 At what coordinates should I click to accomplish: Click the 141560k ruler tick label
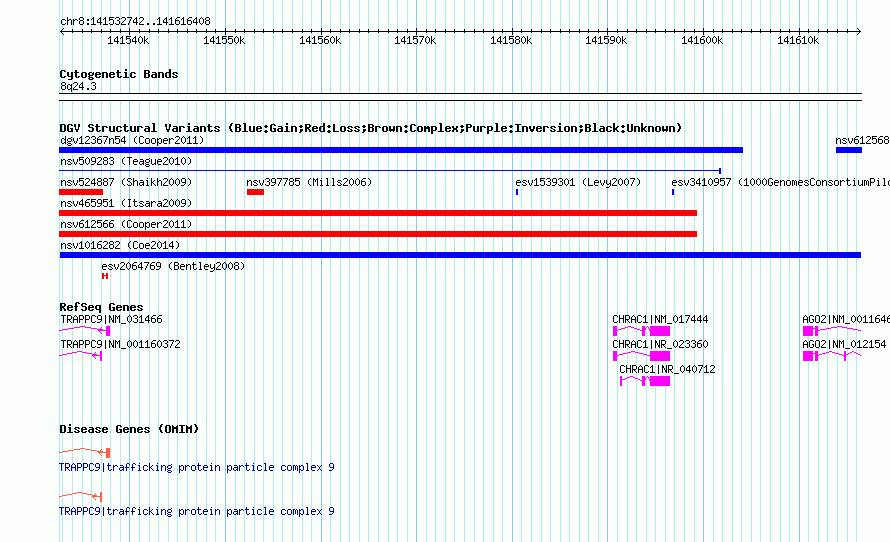tap(320, 40)
